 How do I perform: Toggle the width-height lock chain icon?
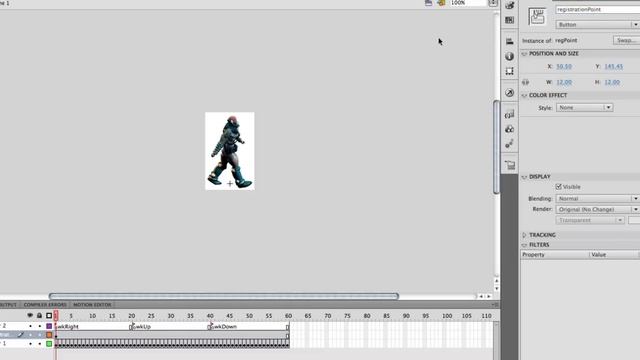click(x=525, y=82)
